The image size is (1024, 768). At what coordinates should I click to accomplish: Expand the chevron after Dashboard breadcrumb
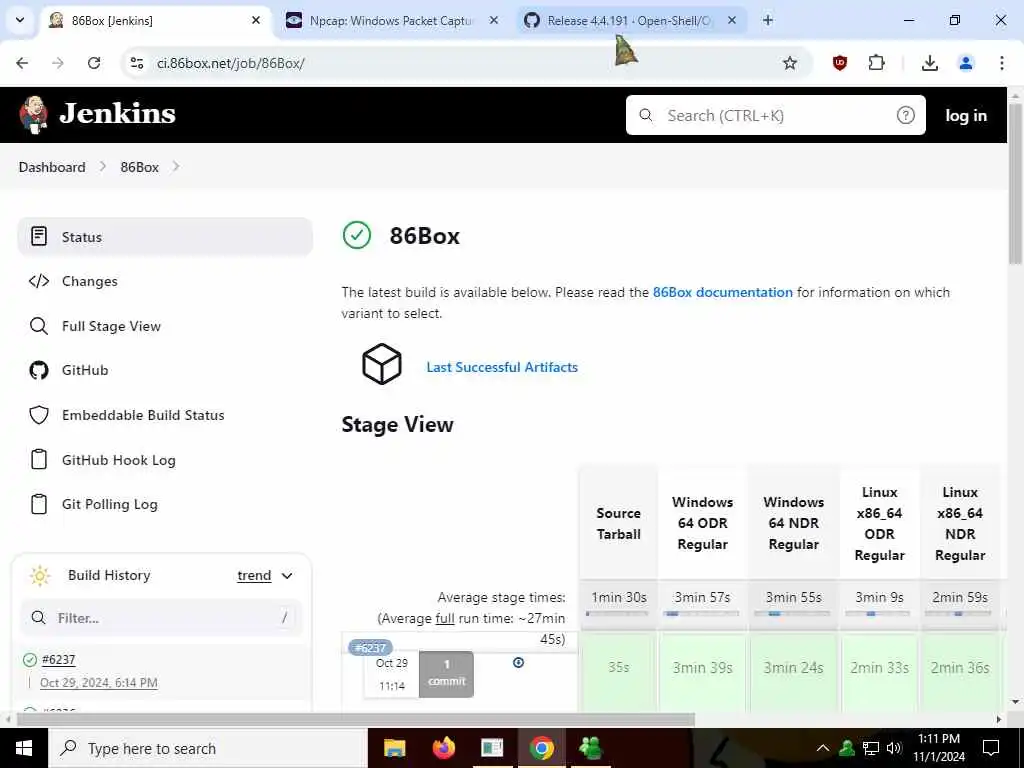pyautogui.click(x=103, y=167)
